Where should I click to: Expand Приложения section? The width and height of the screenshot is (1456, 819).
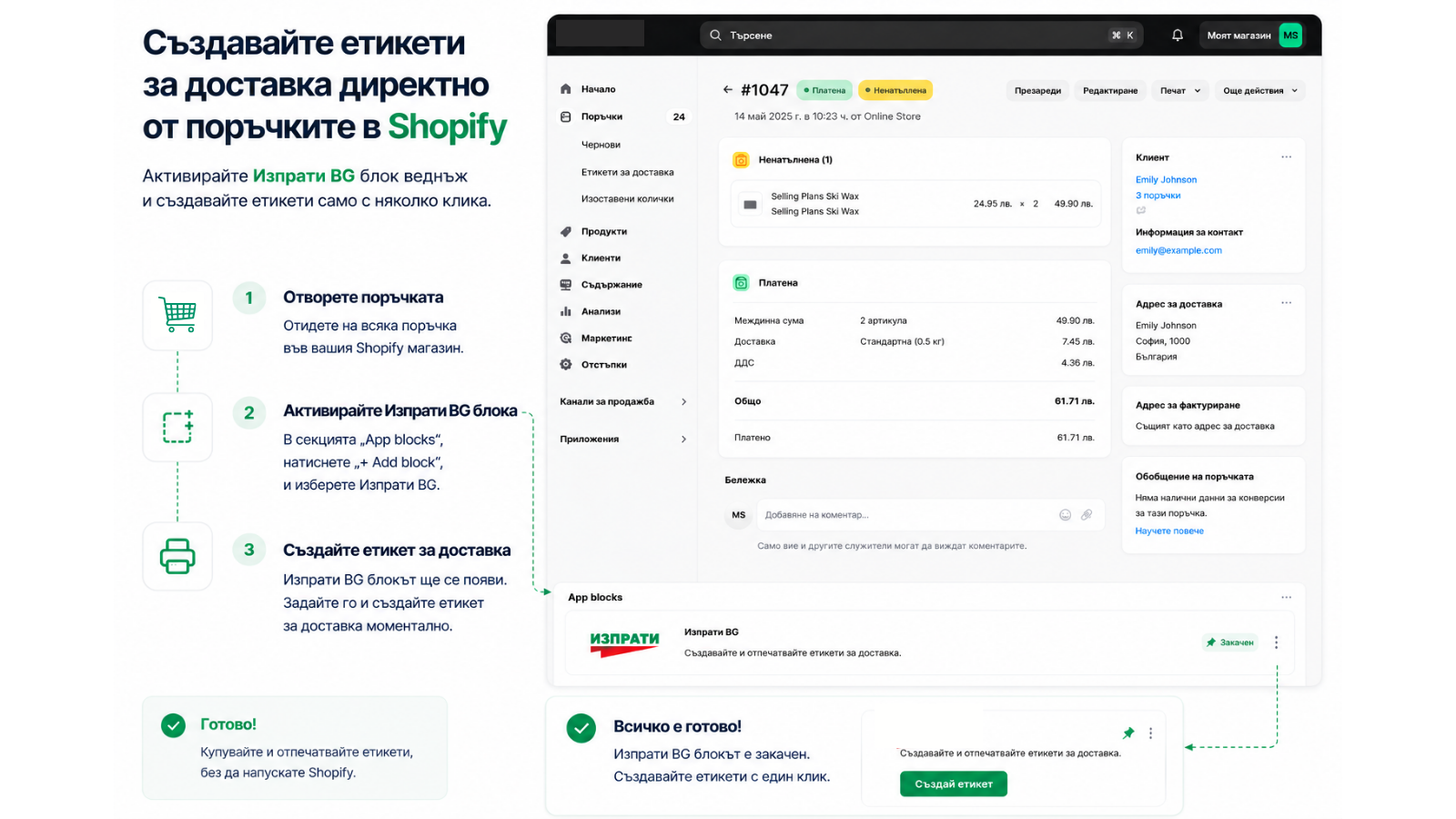pyautogui.click(x=623, y=440)
